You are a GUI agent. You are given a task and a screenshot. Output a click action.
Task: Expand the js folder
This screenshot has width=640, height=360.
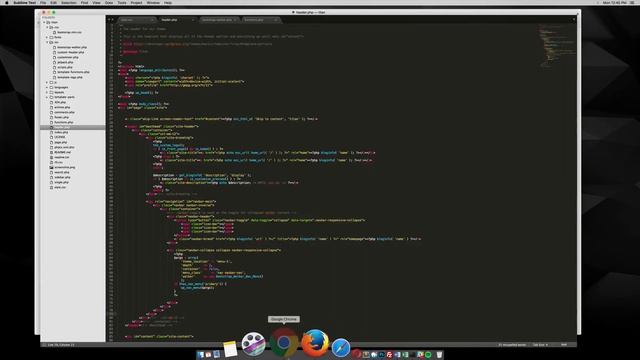[47, 82]
